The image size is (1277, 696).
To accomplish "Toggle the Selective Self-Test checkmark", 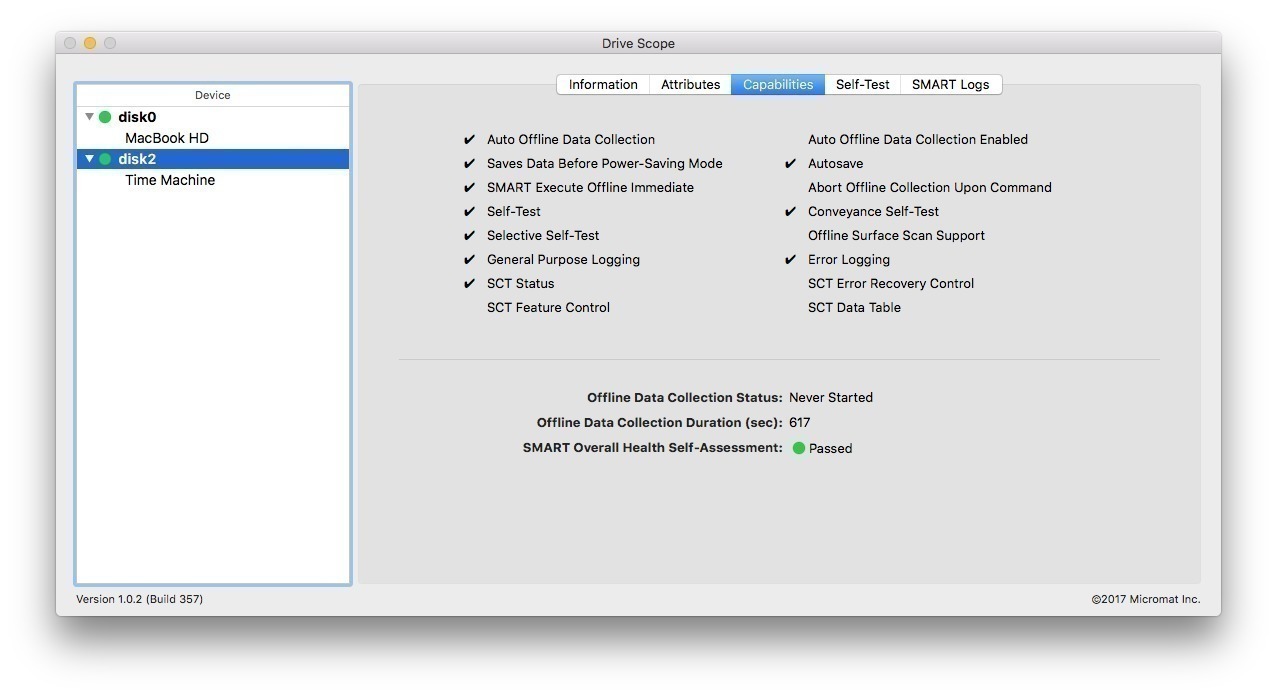I will [x=469, y=236].
